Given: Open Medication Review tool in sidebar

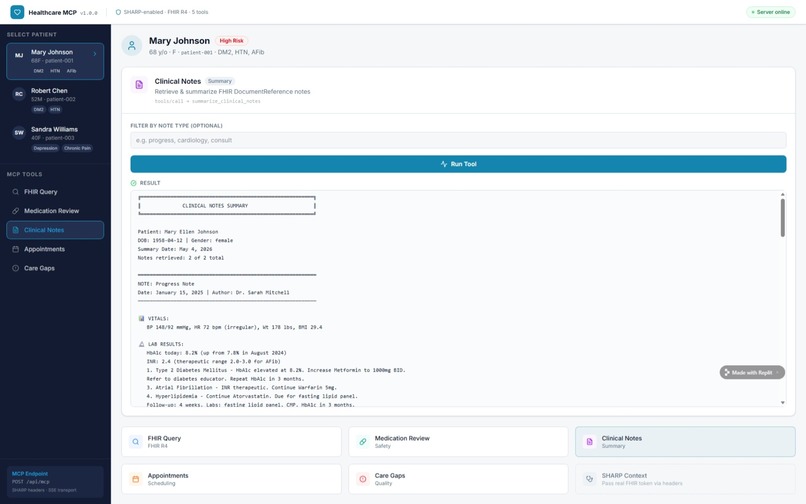Looking at the screenshot, I should pyautogui.click(x=55, y=211).
